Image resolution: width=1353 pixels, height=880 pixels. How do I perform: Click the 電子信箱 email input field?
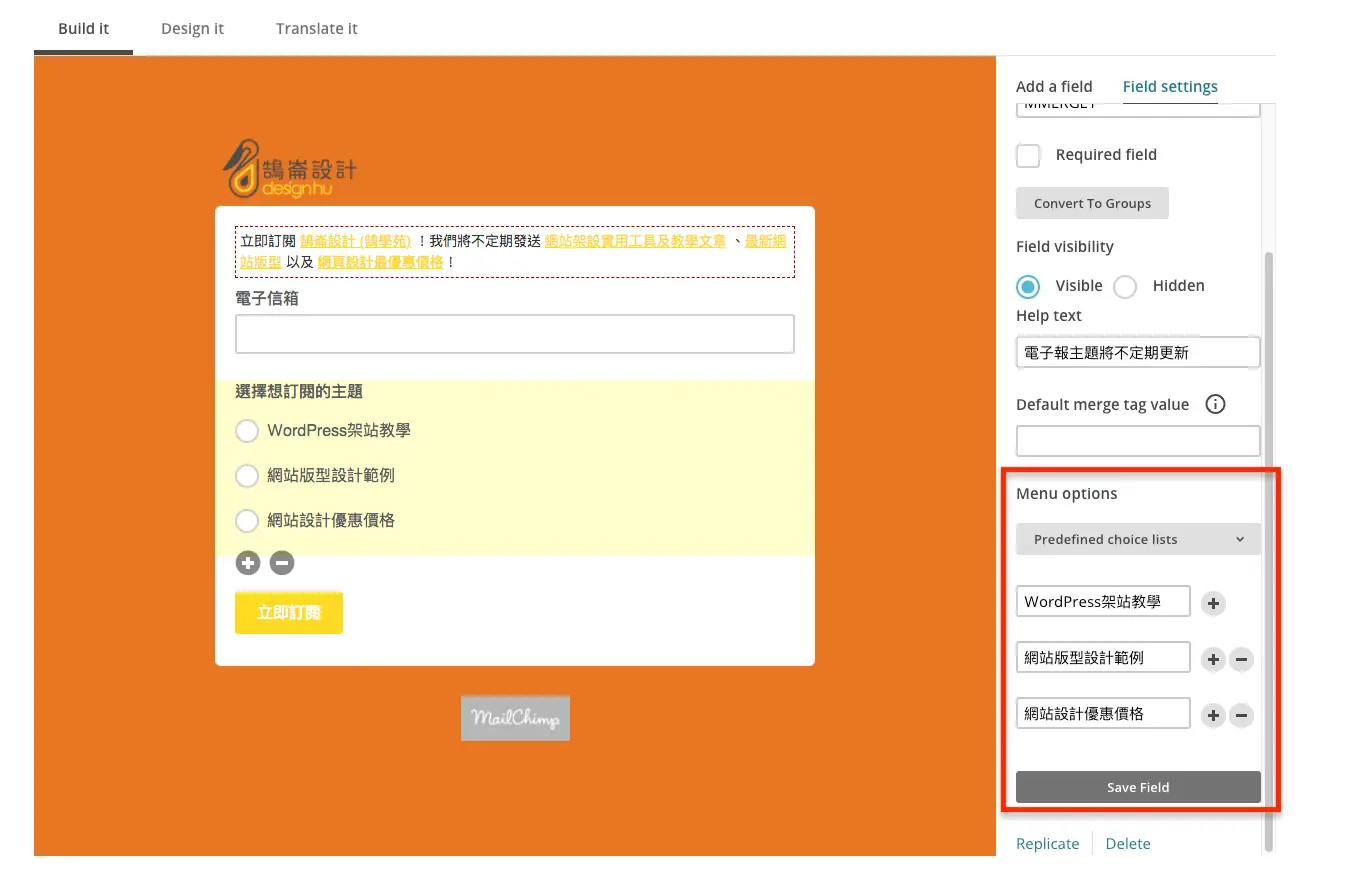[x=515, y=334]
